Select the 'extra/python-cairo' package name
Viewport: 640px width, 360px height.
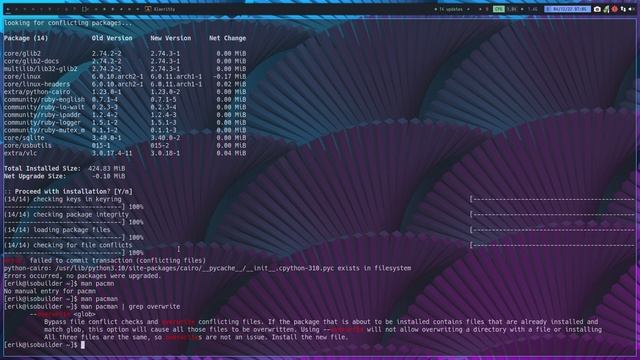37,92
